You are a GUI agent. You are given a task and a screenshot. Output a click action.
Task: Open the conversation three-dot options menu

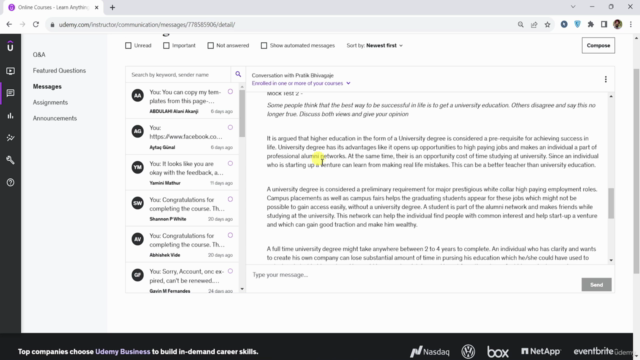coord(606,79)
